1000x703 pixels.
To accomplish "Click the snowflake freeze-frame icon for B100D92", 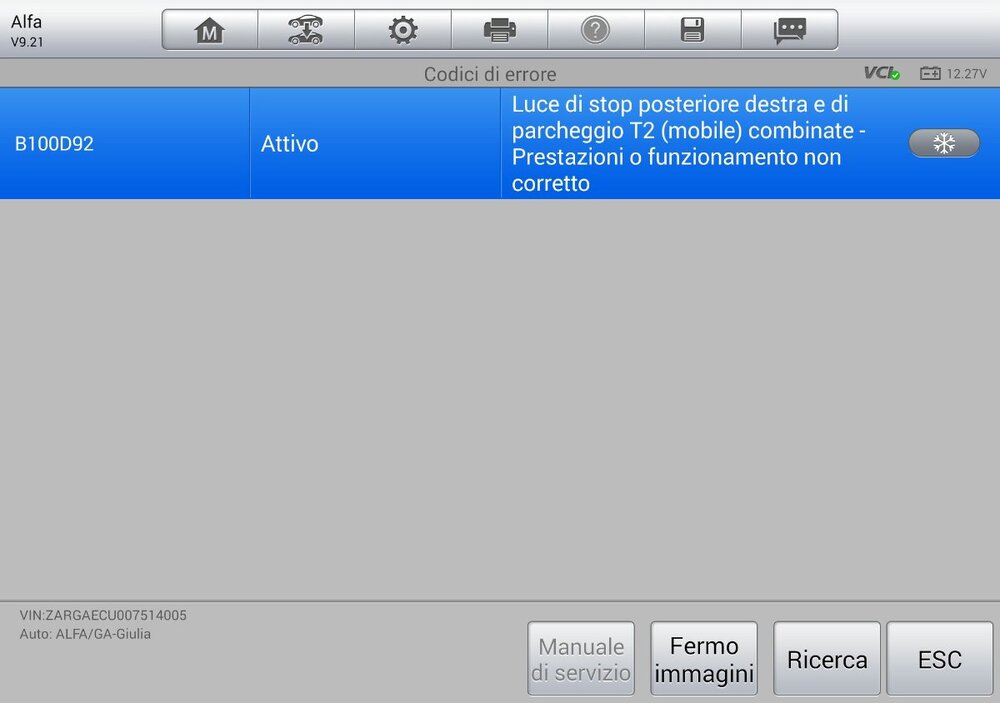I will 944,143.
